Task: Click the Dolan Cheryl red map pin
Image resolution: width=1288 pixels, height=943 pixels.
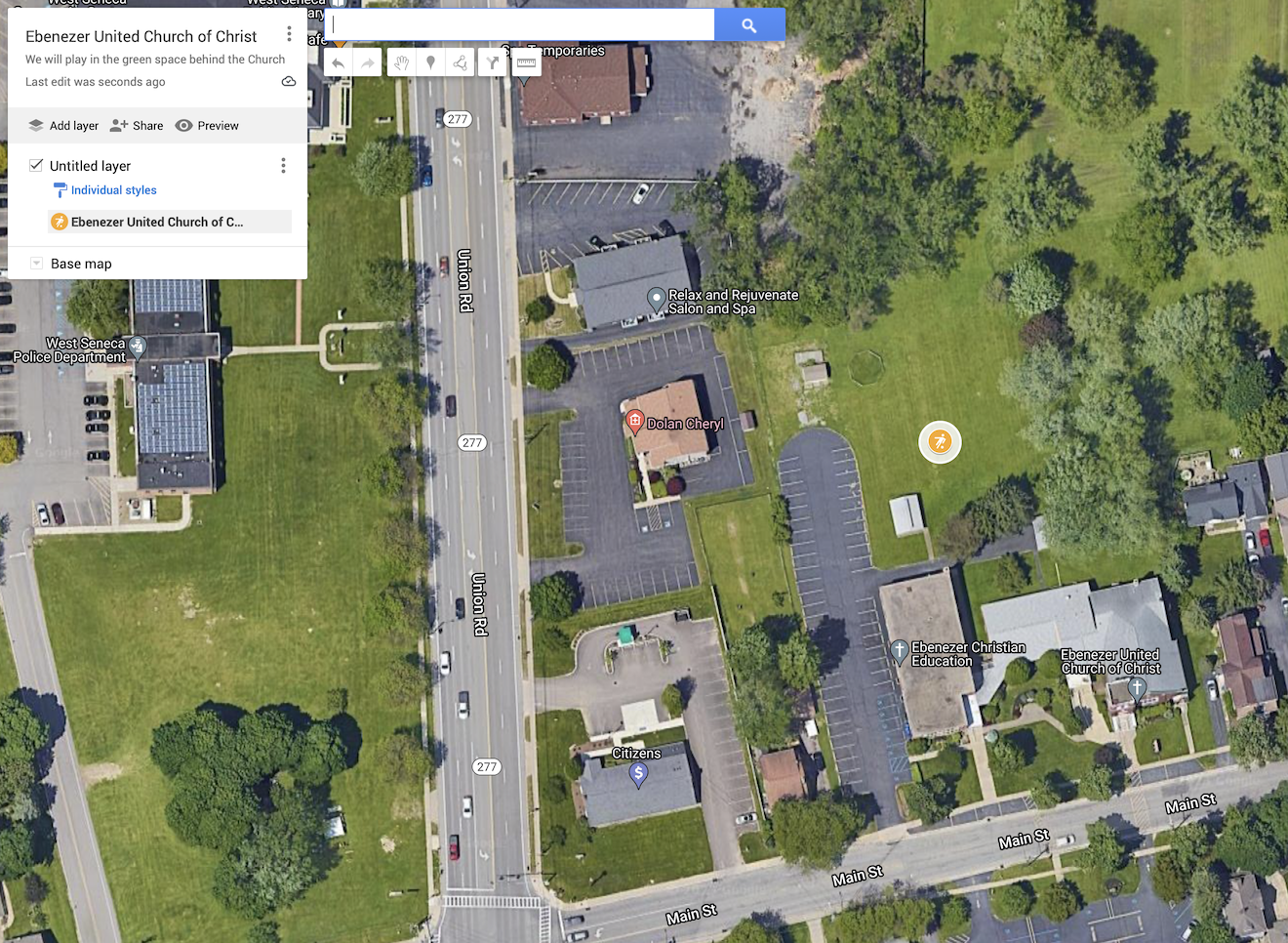Action: coord(634,422)
